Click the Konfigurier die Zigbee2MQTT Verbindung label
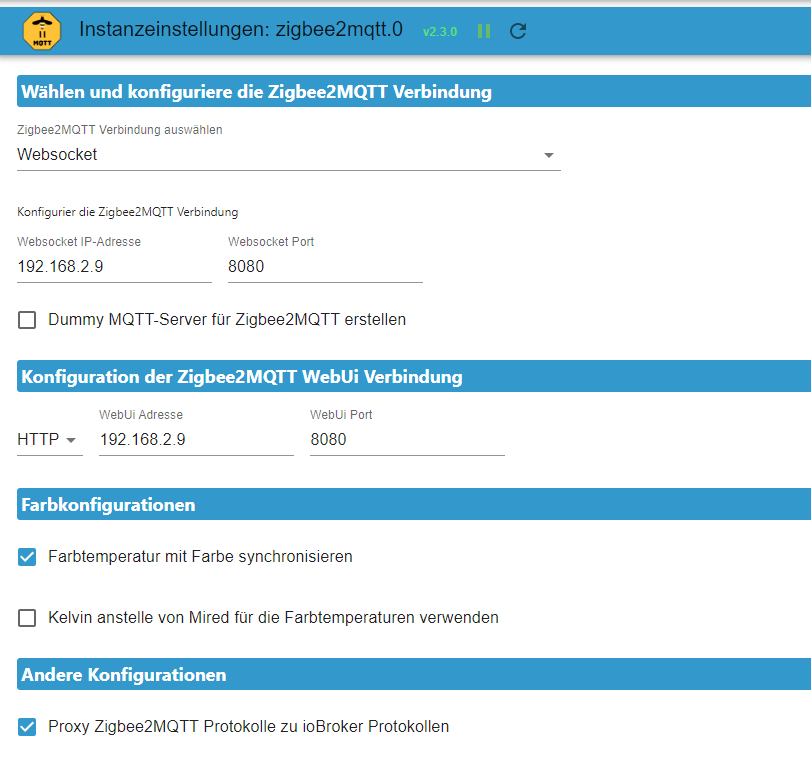 (x=128, y=212)
